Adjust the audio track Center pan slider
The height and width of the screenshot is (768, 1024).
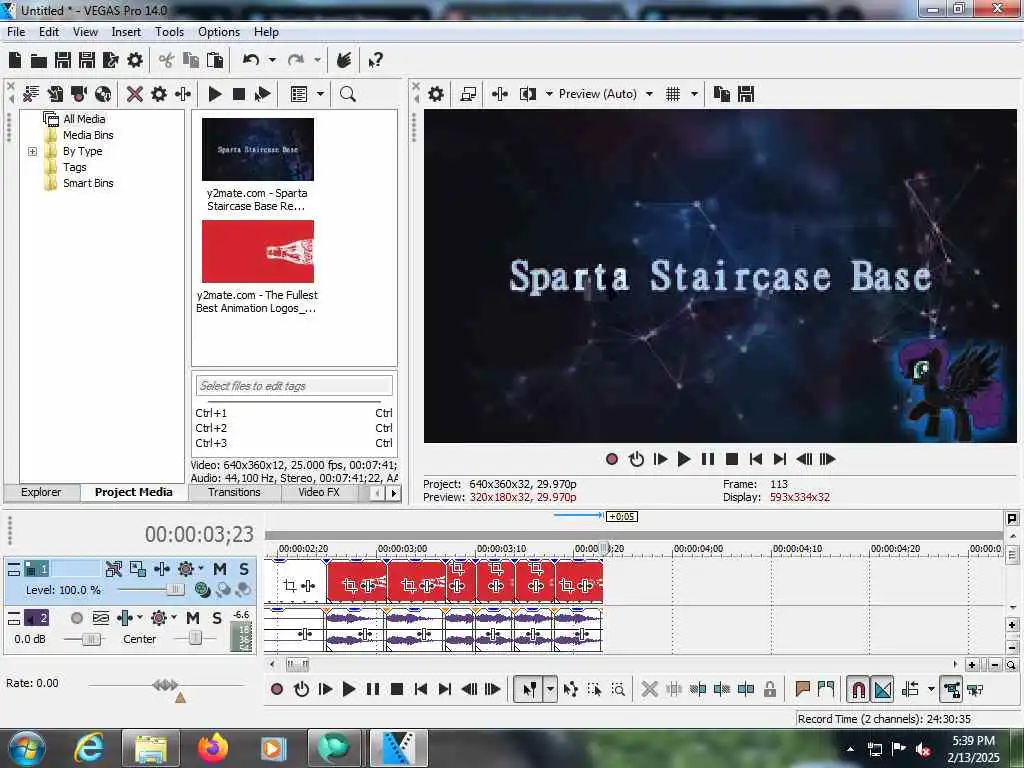195,638
